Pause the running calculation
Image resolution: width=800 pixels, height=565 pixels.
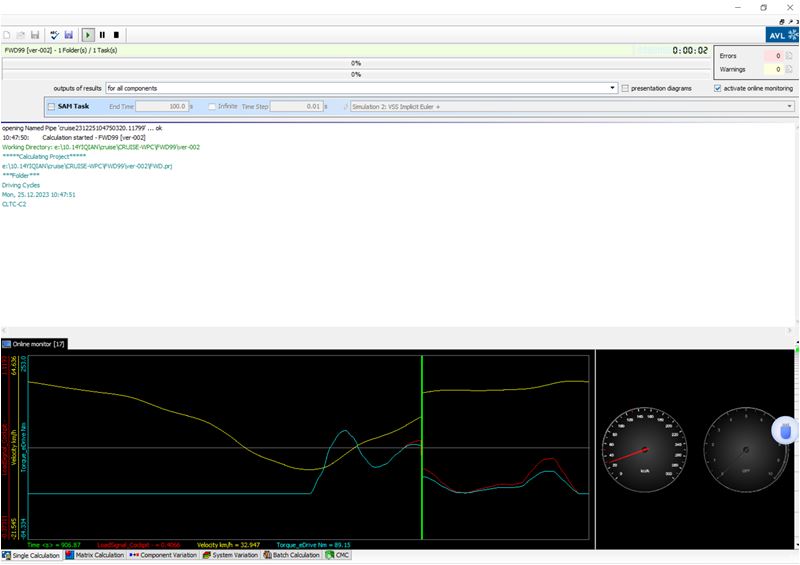point(102,34)
